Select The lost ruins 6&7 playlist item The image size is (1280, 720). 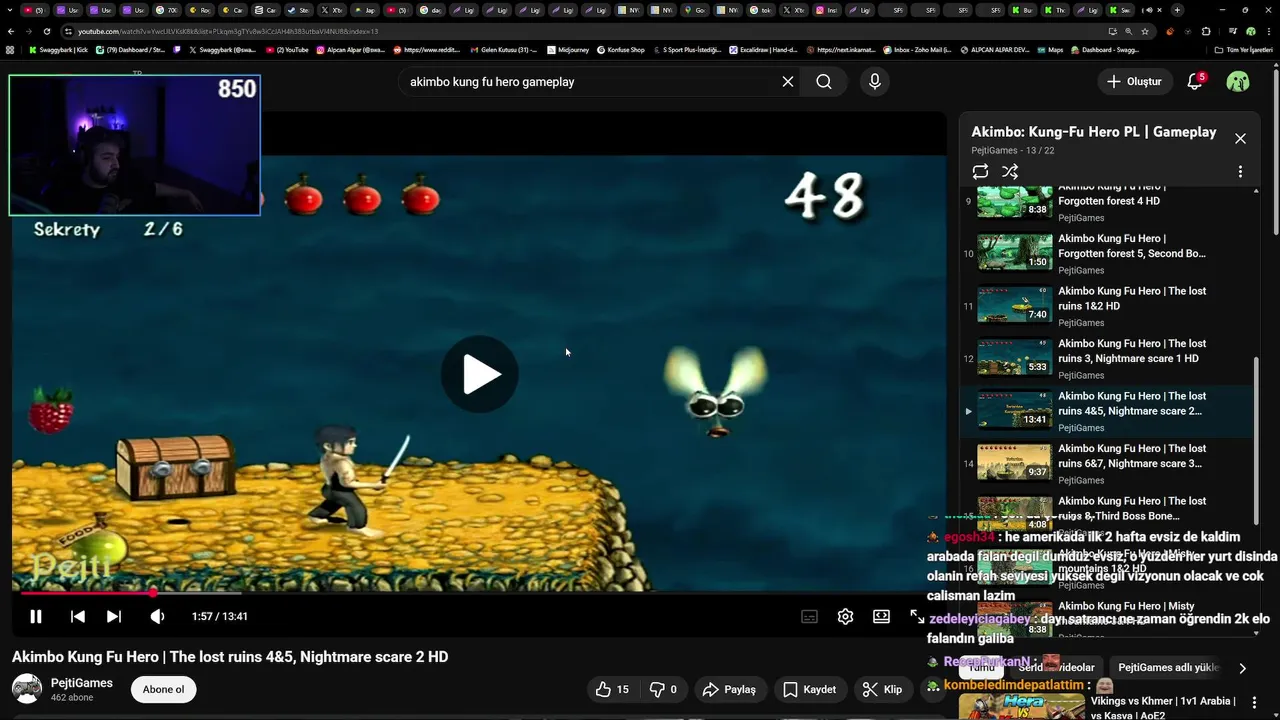pos(1105,464)
